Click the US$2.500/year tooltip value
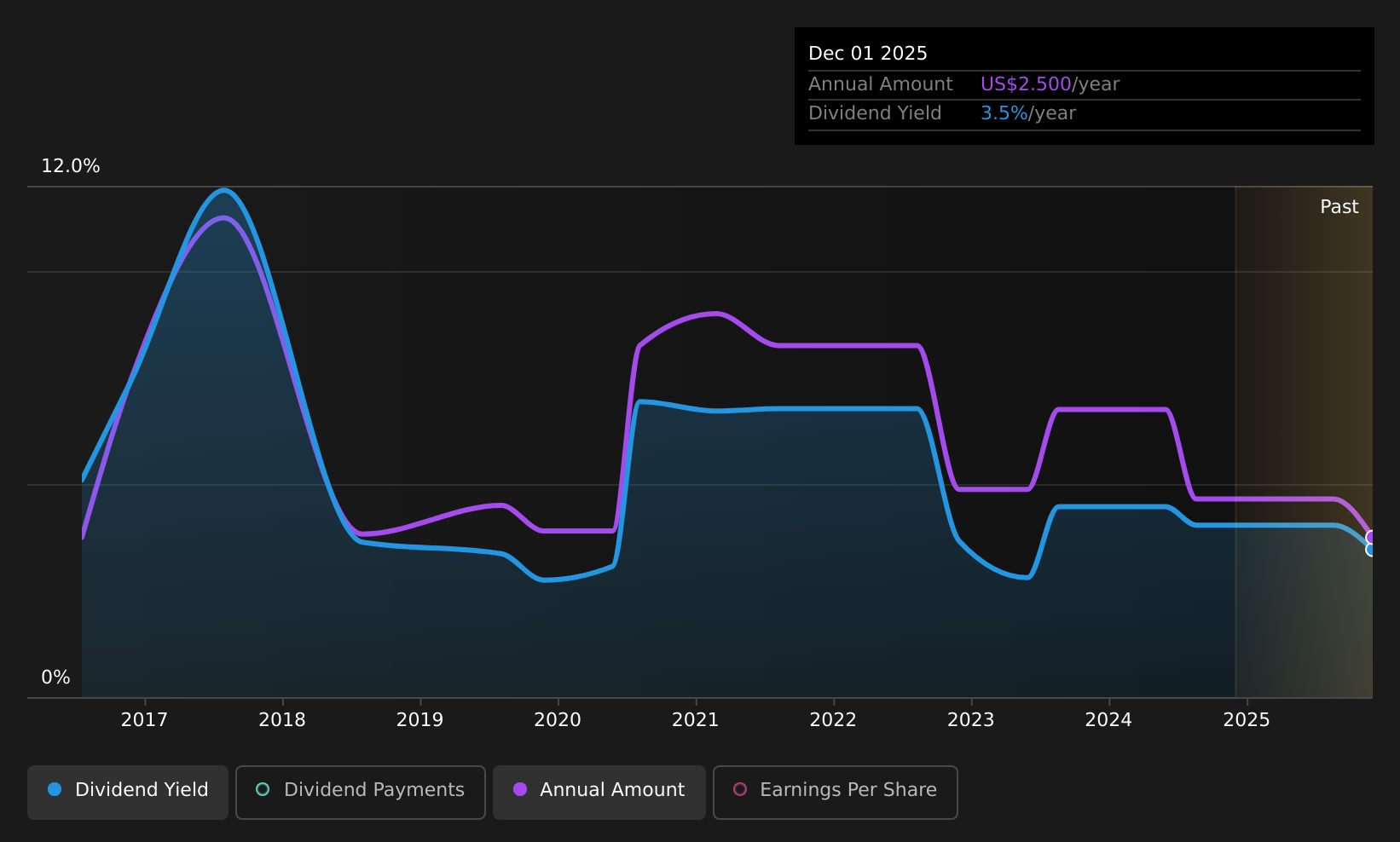 pos(1050,84)
